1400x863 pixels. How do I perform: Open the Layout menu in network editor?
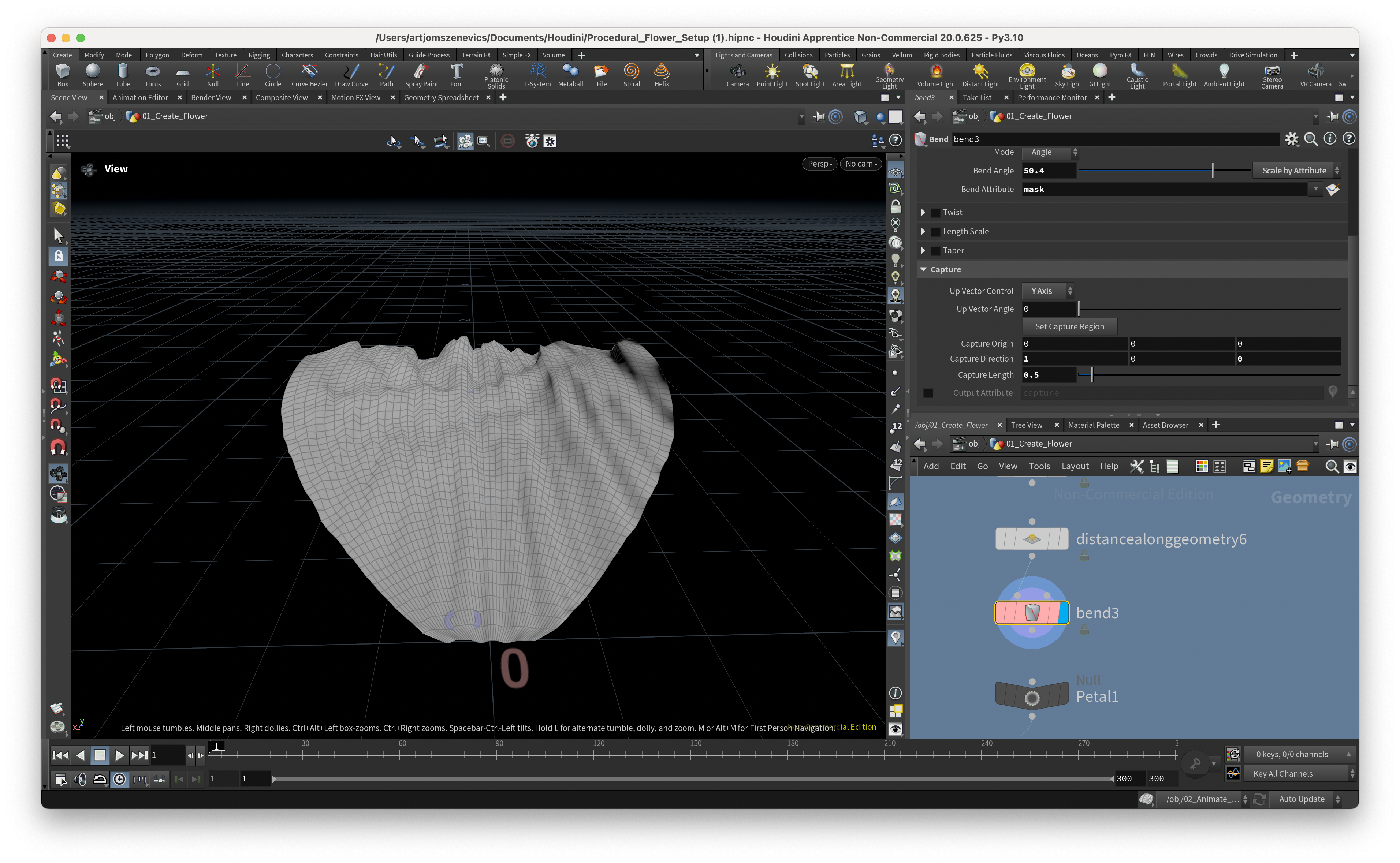click(1075, 466)
